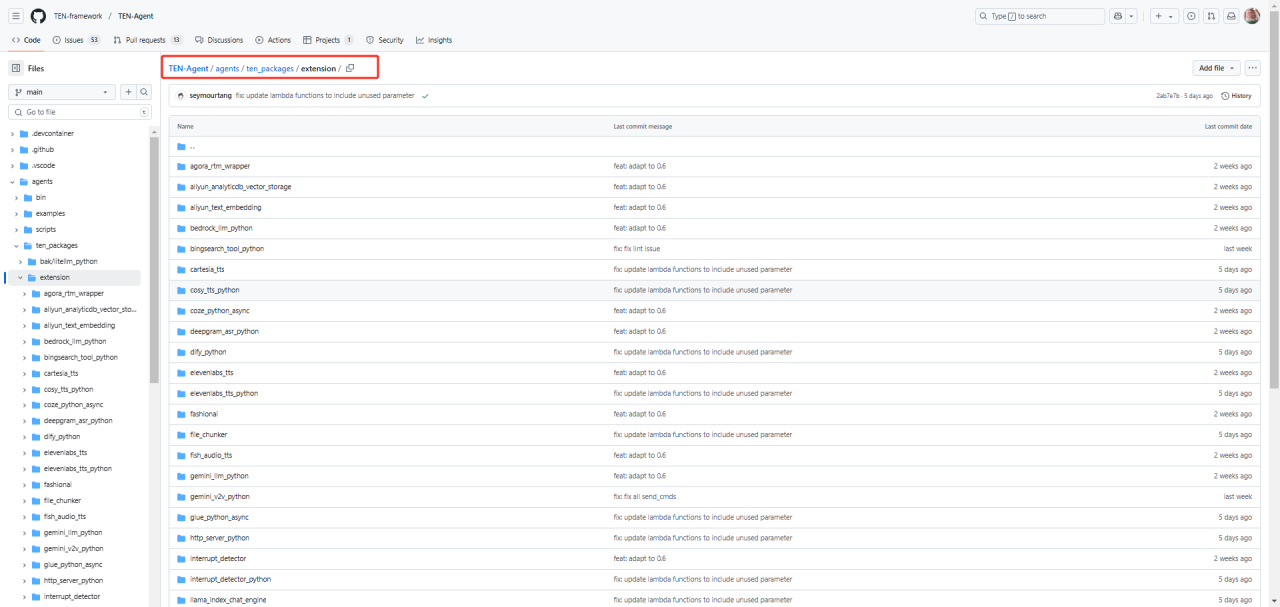Click folder icon of cartesia_tts table row

click(182, 269)
